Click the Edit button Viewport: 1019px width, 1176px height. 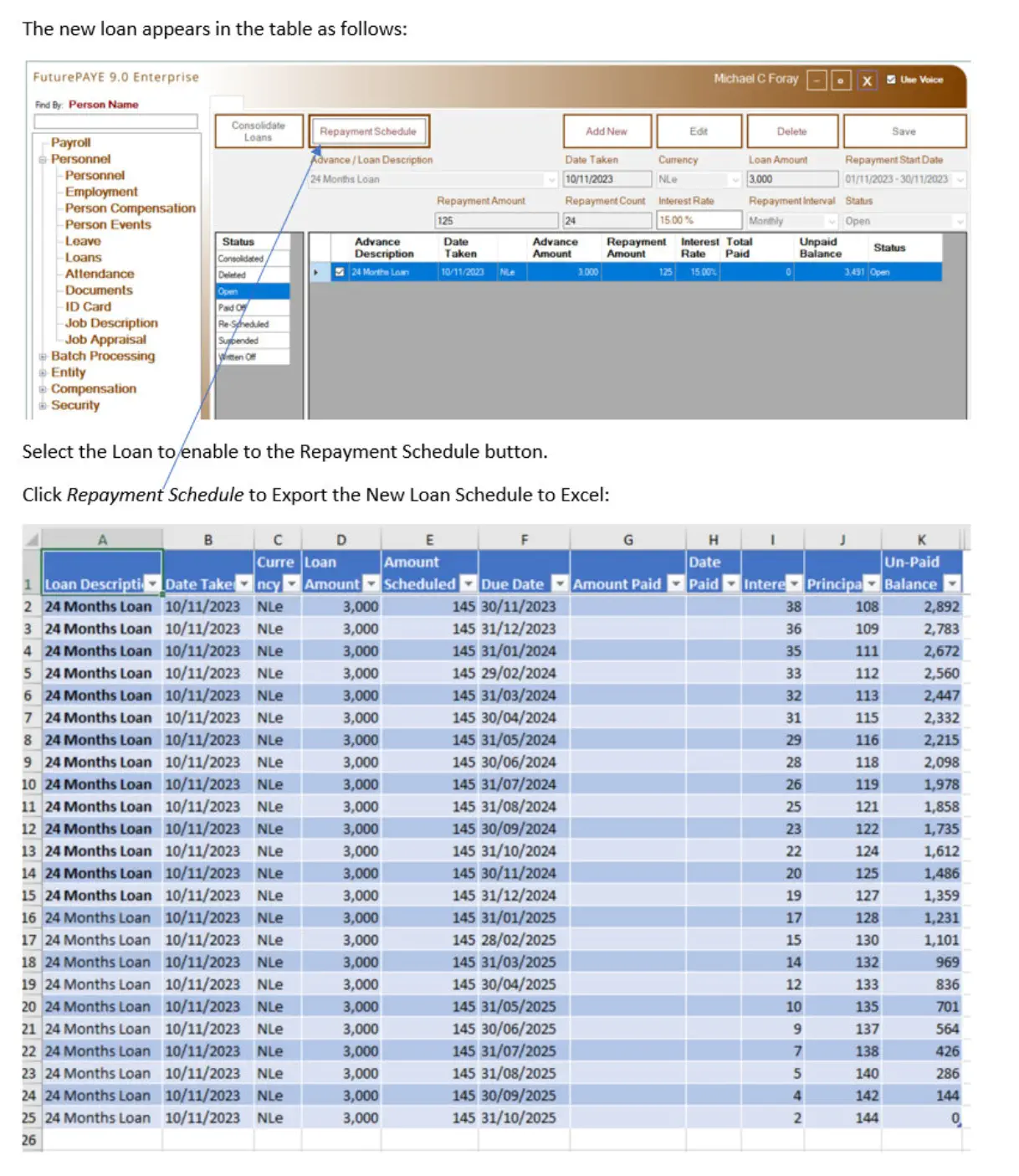click(x=699, y=131)
